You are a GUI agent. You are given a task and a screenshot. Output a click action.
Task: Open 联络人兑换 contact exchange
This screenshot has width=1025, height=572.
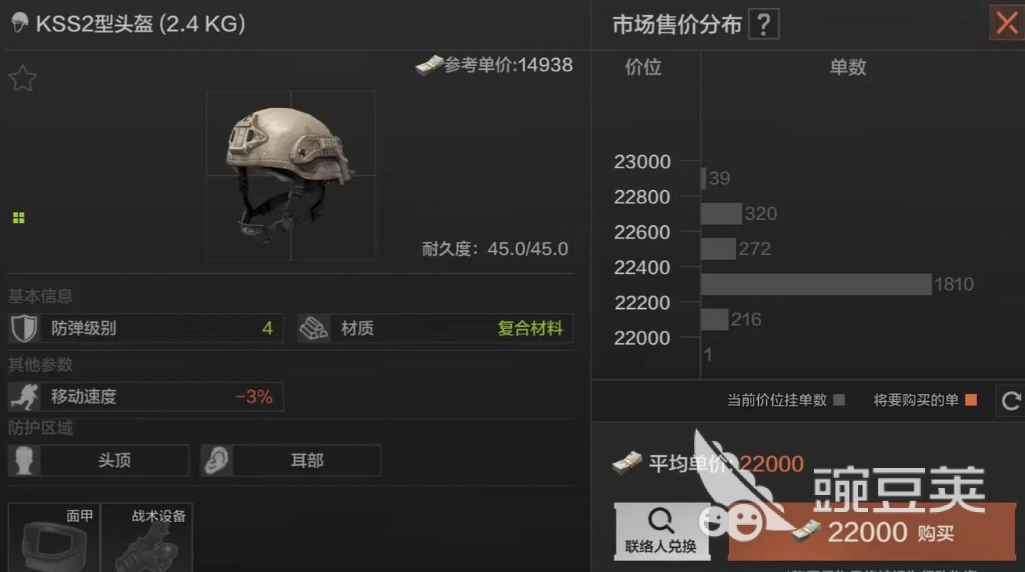tap(661, 531)
